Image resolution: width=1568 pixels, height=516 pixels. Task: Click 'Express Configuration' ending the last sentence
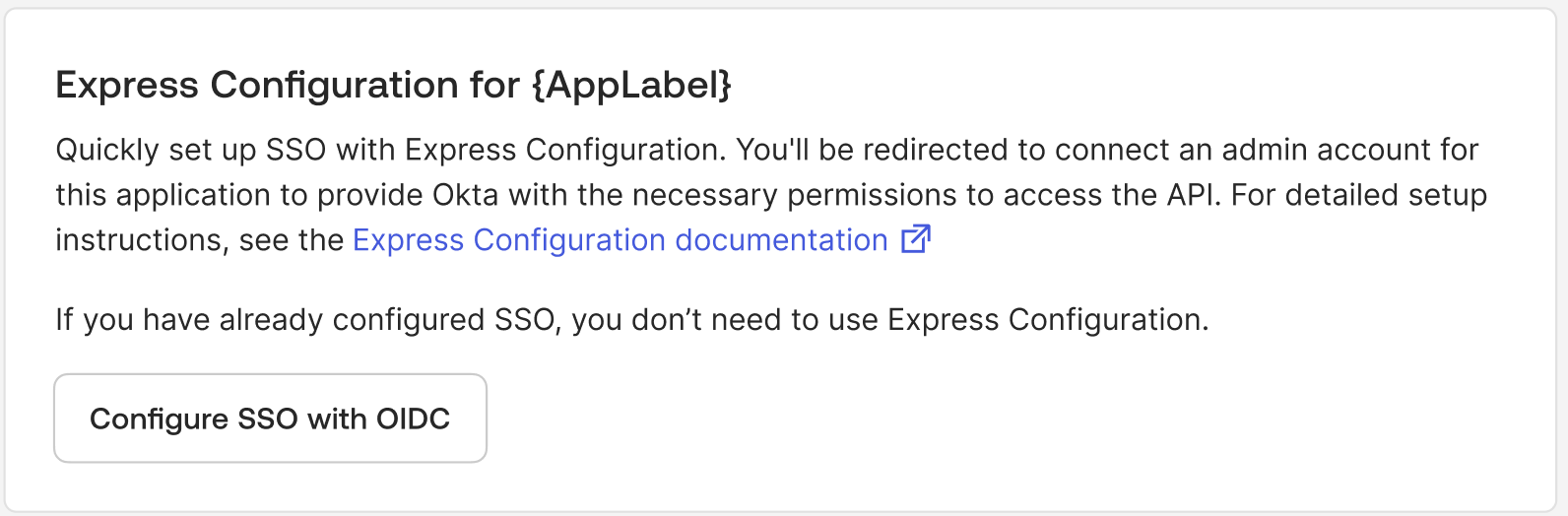coord(1046,320)
